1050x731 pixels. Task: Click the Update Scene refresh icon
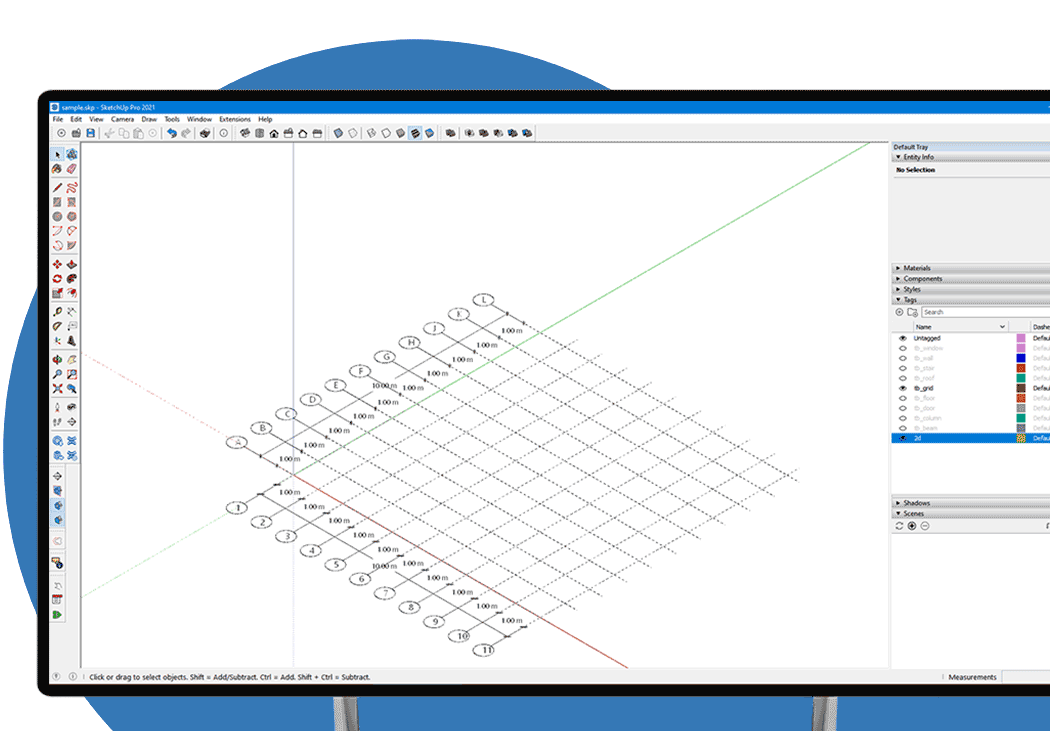coord(899,526)
